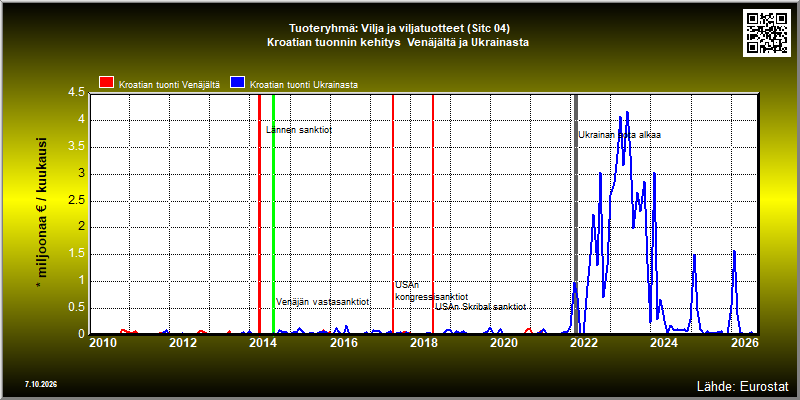Click the 'Venäjän vastasanktiot' annotation
This screenshot has width=800, height=400.
322,302
